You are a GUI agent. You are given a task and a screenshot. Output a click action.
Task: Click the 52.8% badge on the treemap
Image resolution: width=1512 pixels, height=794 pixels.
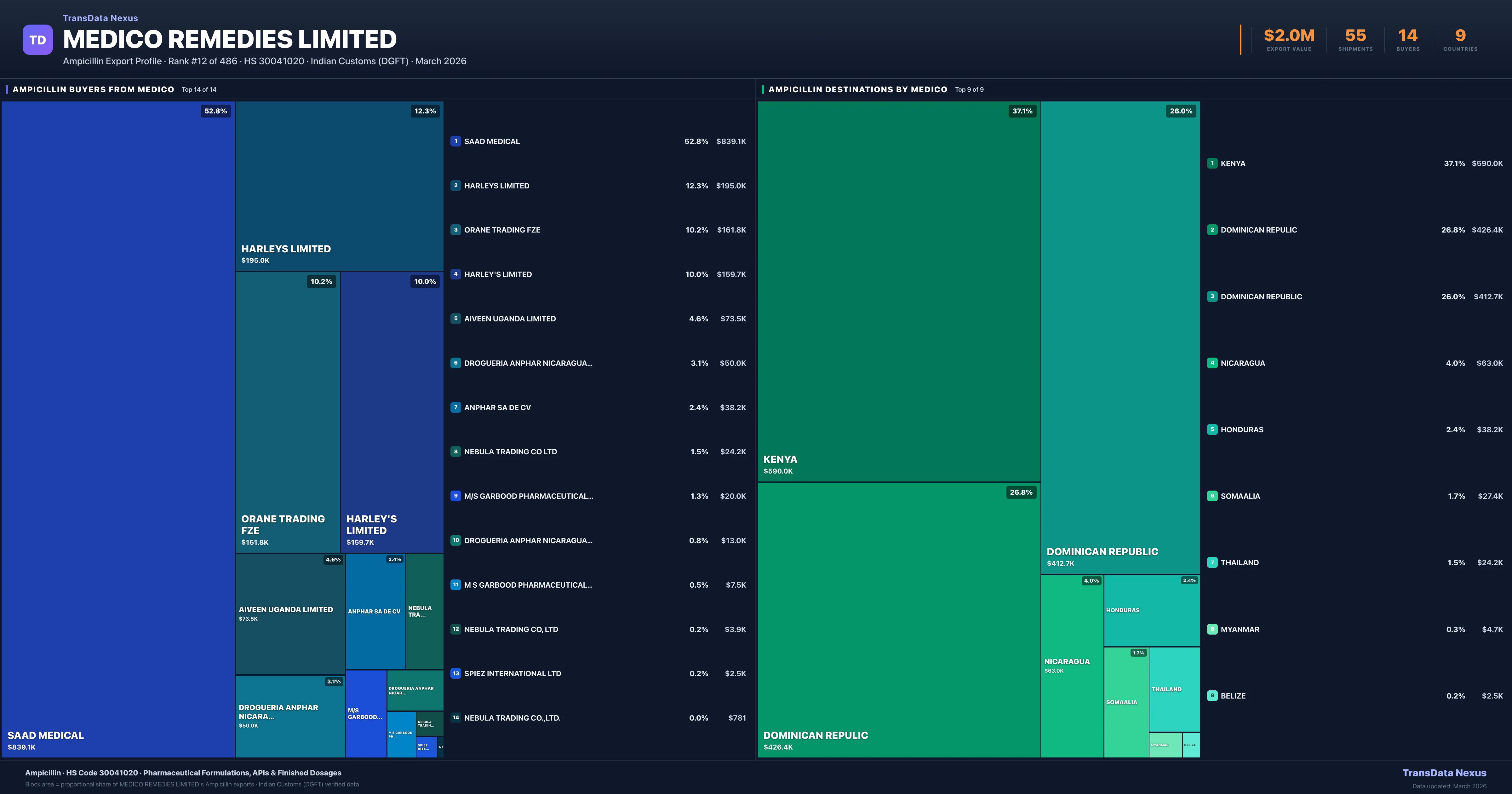click(215, 111)
